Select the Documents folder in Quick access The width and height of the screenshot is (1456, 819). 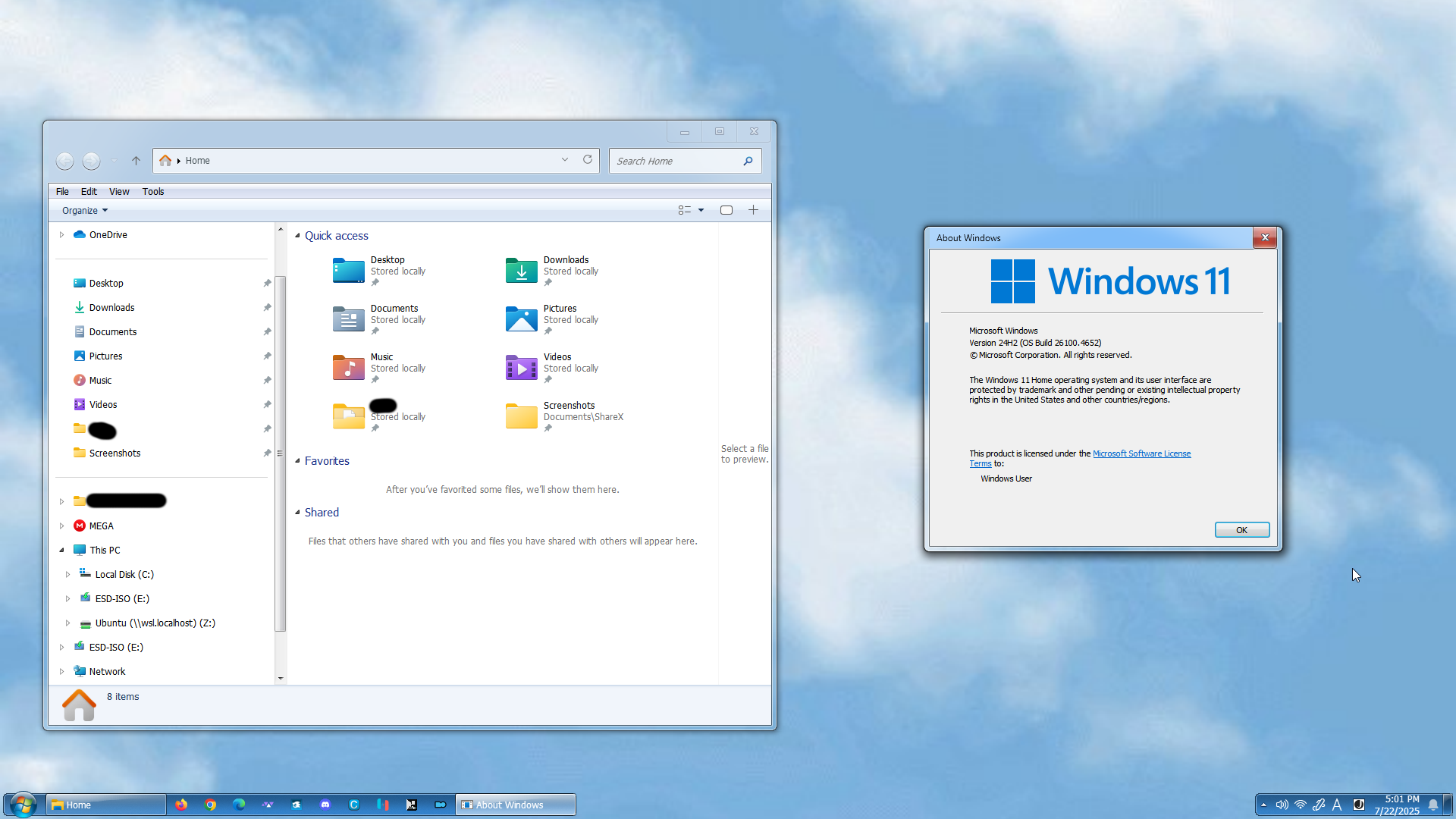(379, 319)
